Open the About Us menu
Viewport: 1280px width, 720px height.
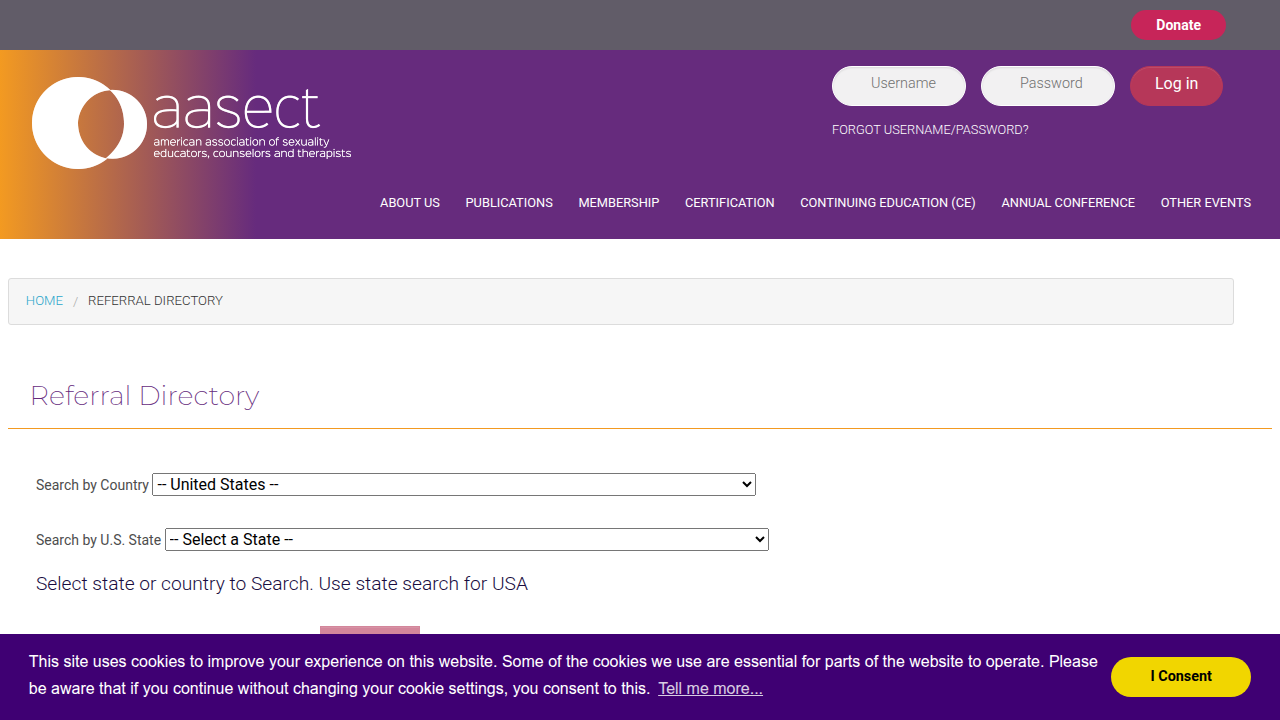click(x=410, y=203)
